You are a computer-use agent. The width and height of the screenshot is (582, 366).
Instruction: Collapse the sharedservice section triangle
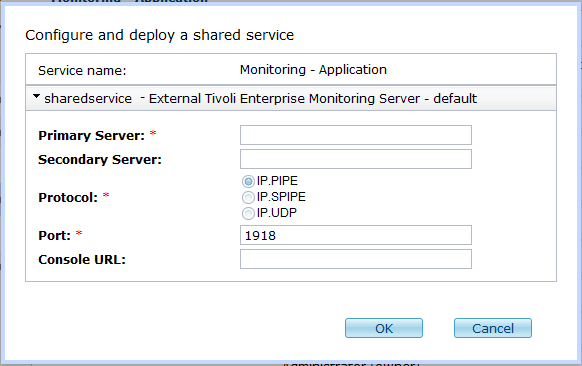(36, 97)
